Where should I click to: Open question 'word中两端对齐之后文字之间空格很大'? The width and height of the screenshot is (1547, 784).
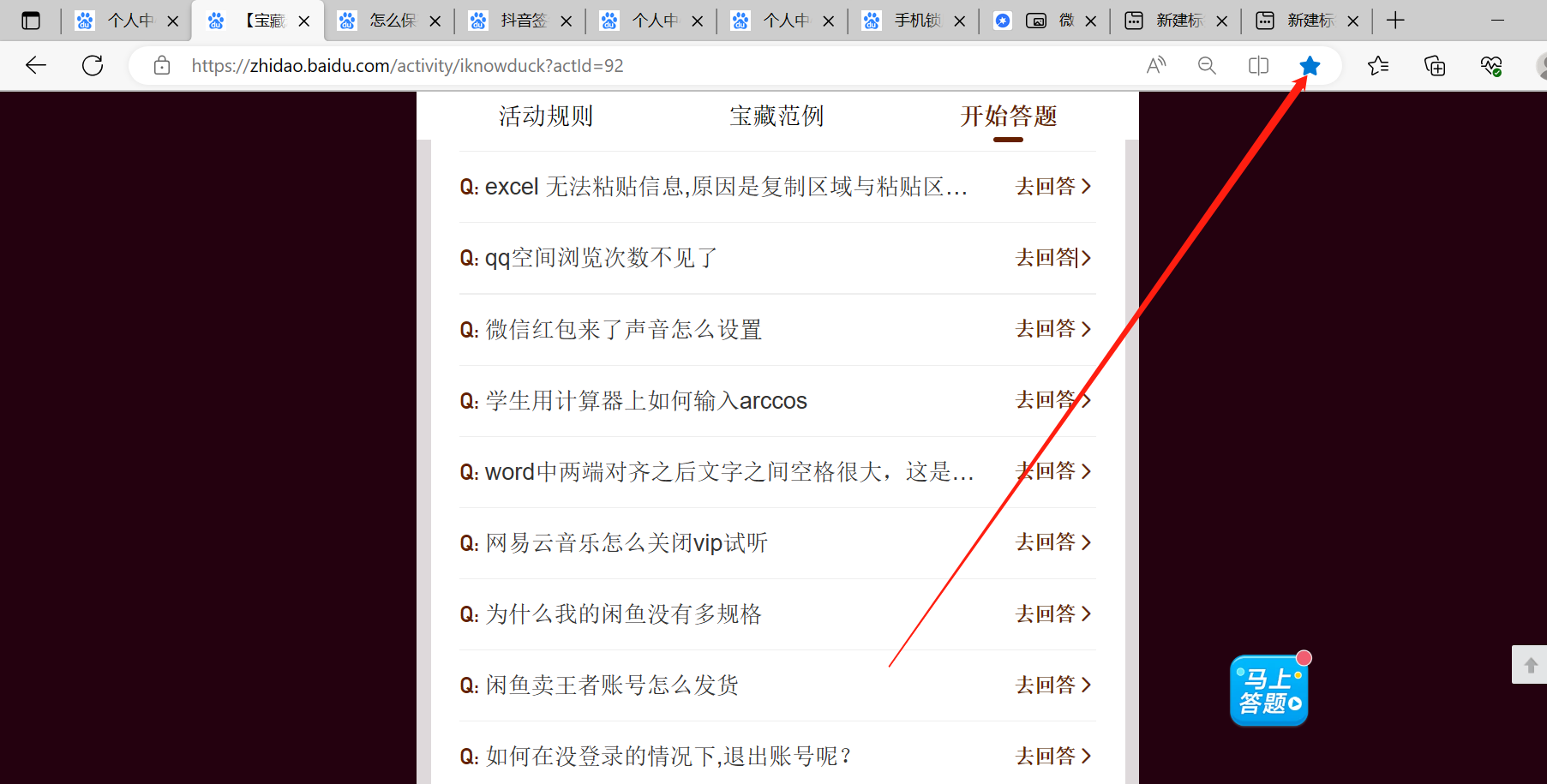click(x=717, y=471)
